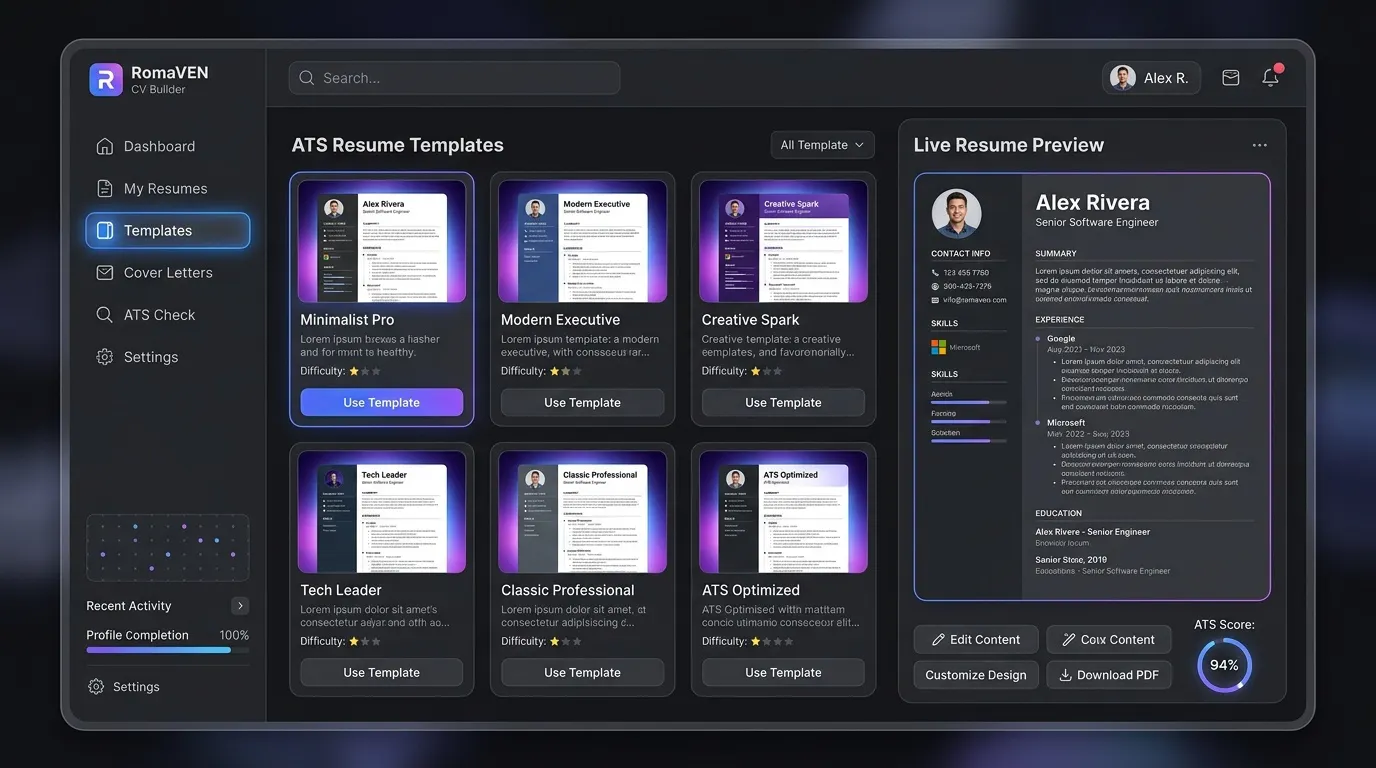Image resolution: width=1376 pixels, height=768 pixels.
Task: Select the Modern Executive thumbnail
Action: (583, 241)
